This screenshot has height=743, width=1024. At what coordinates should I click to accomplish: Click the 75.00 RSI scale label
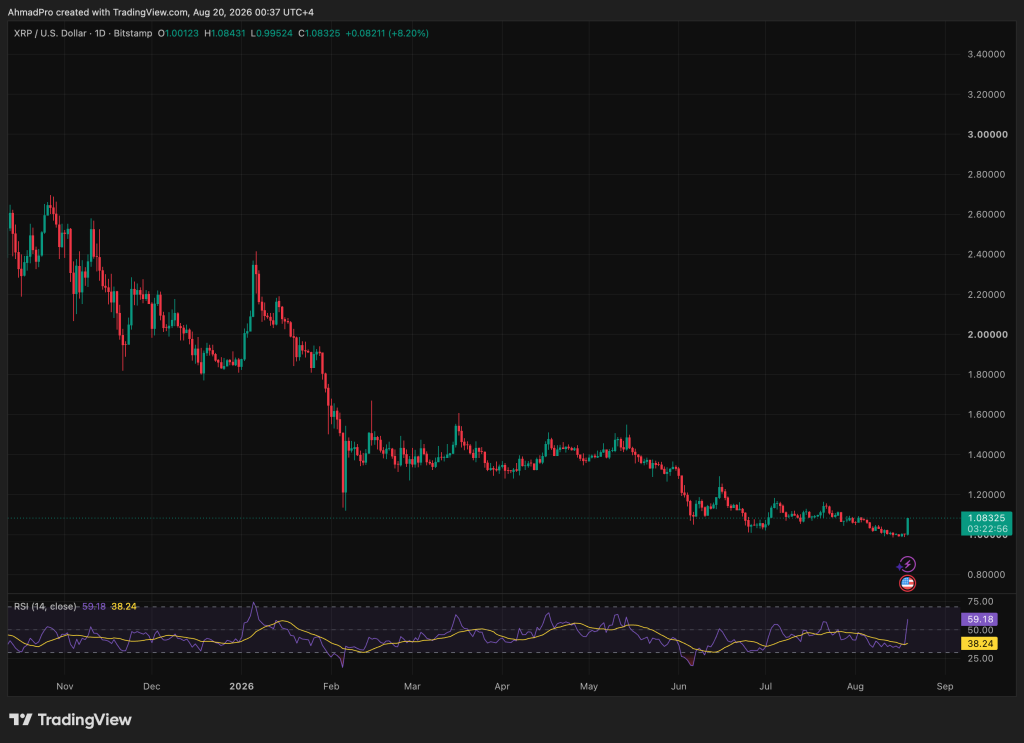pyautogui.click(x=980, y=601)
